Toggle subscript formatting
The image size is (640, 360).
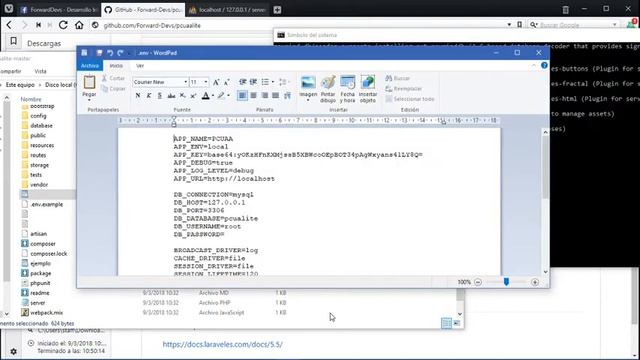tap(182, 96)
